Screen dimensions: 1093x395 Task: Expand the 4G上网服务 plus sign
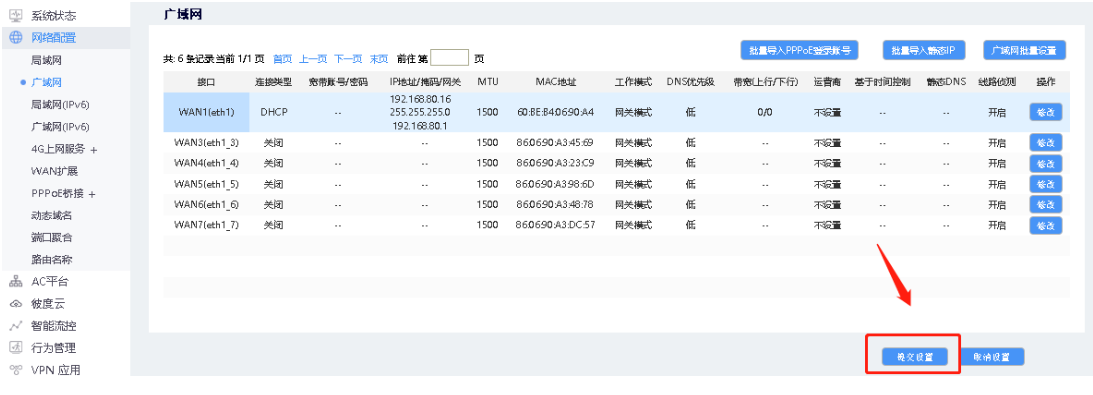[93, 149]
